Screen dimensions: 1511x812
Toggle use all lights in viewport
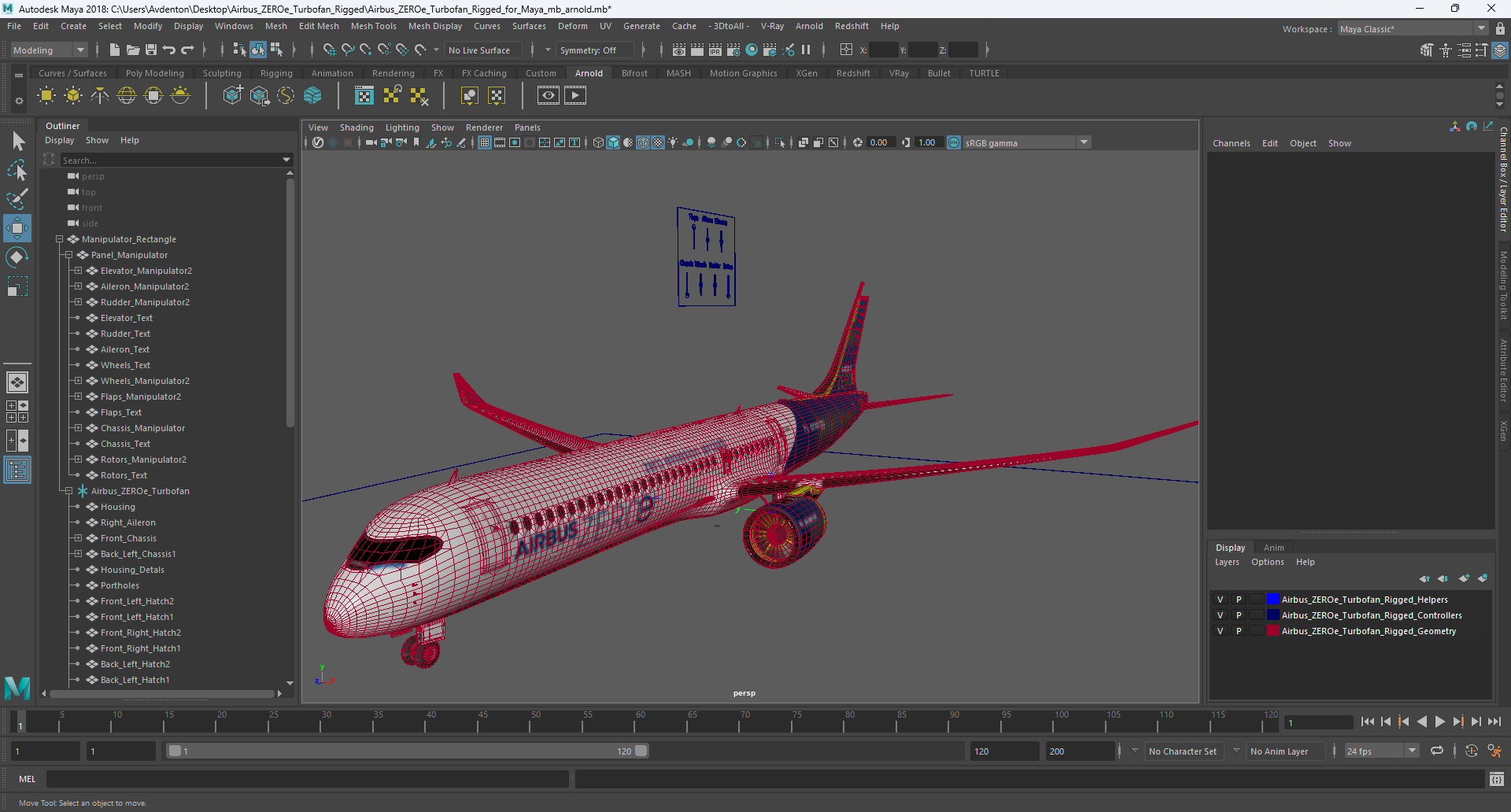click(x=673, y=142)
